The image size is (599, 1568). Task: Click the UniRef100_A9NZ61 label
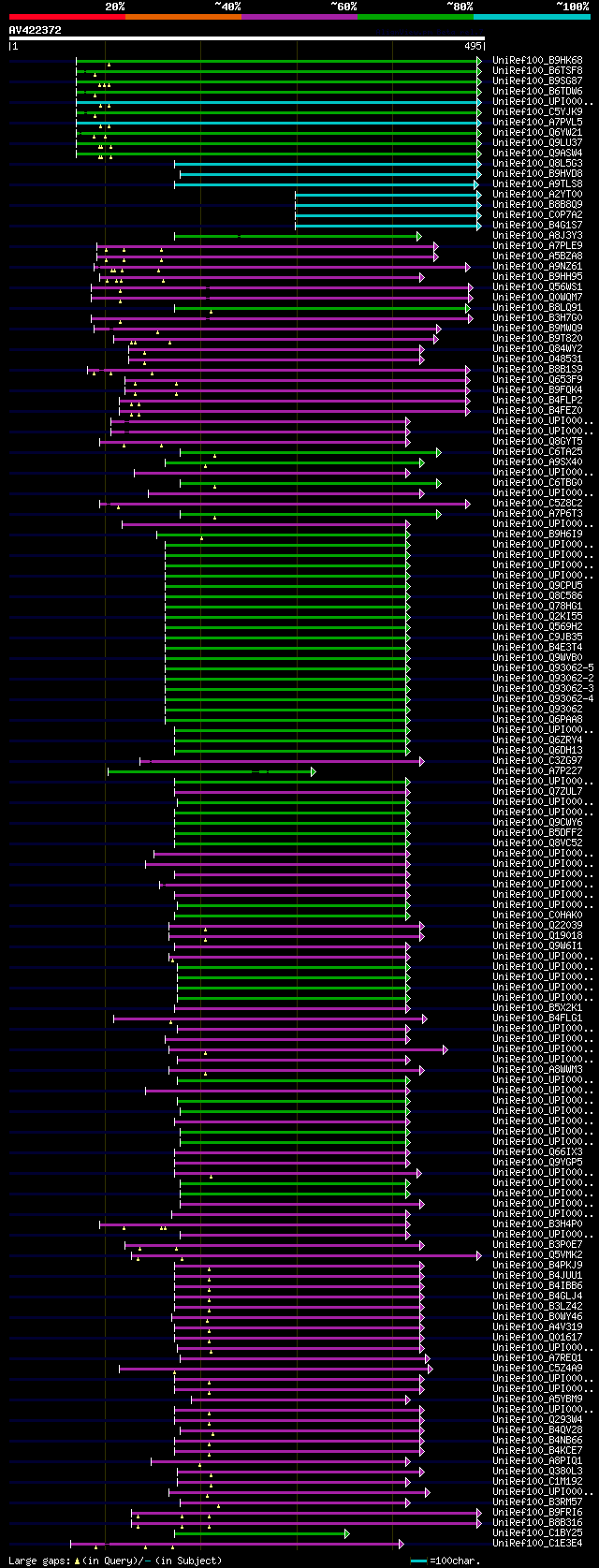(537, 267)
